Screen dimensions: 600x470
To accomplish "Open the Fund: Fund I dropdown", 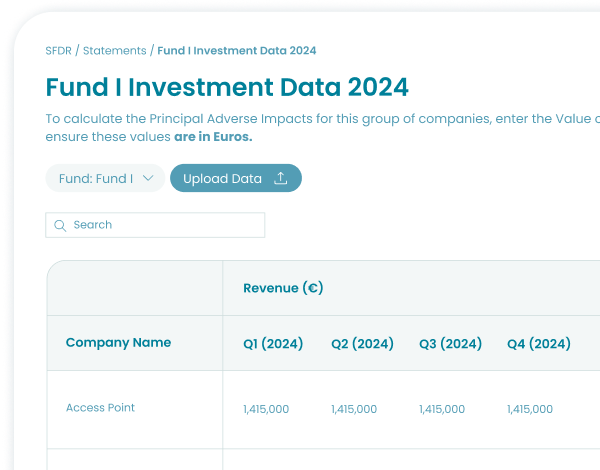I will [105, 178].
